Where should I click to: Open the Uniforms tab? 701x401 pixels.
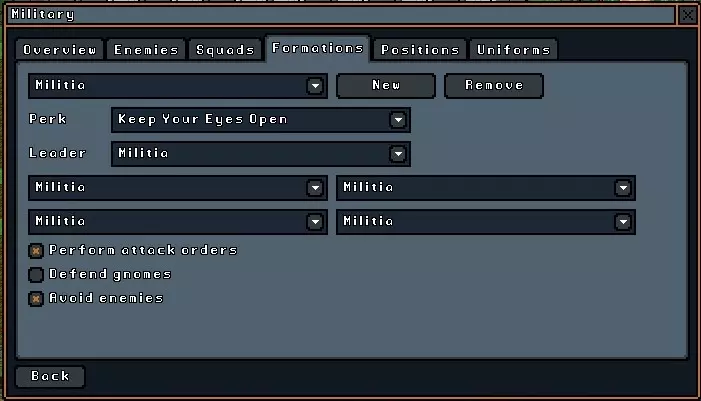(513, 50)
